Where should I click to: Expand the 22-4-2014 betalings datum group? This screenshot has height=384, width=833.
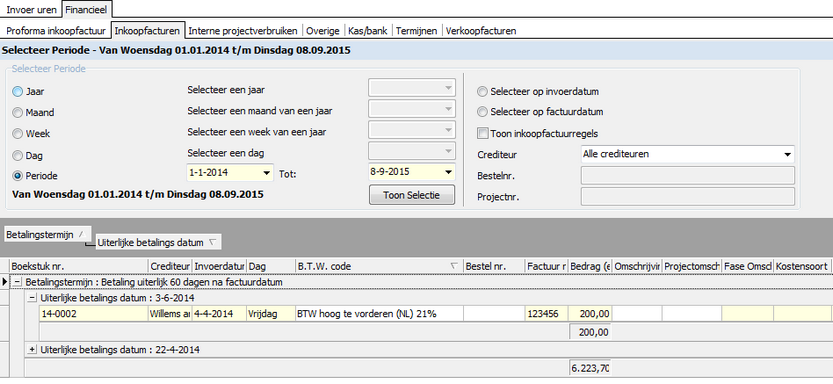click(32, 349)
